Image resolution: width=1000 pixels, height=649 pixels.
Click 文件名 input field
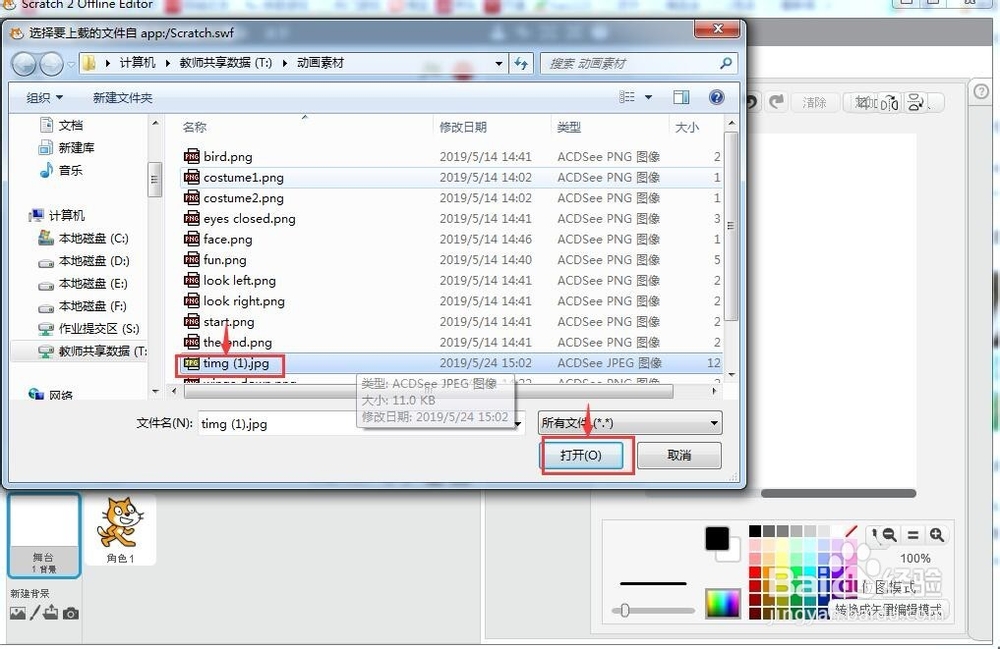coord(361,423)
